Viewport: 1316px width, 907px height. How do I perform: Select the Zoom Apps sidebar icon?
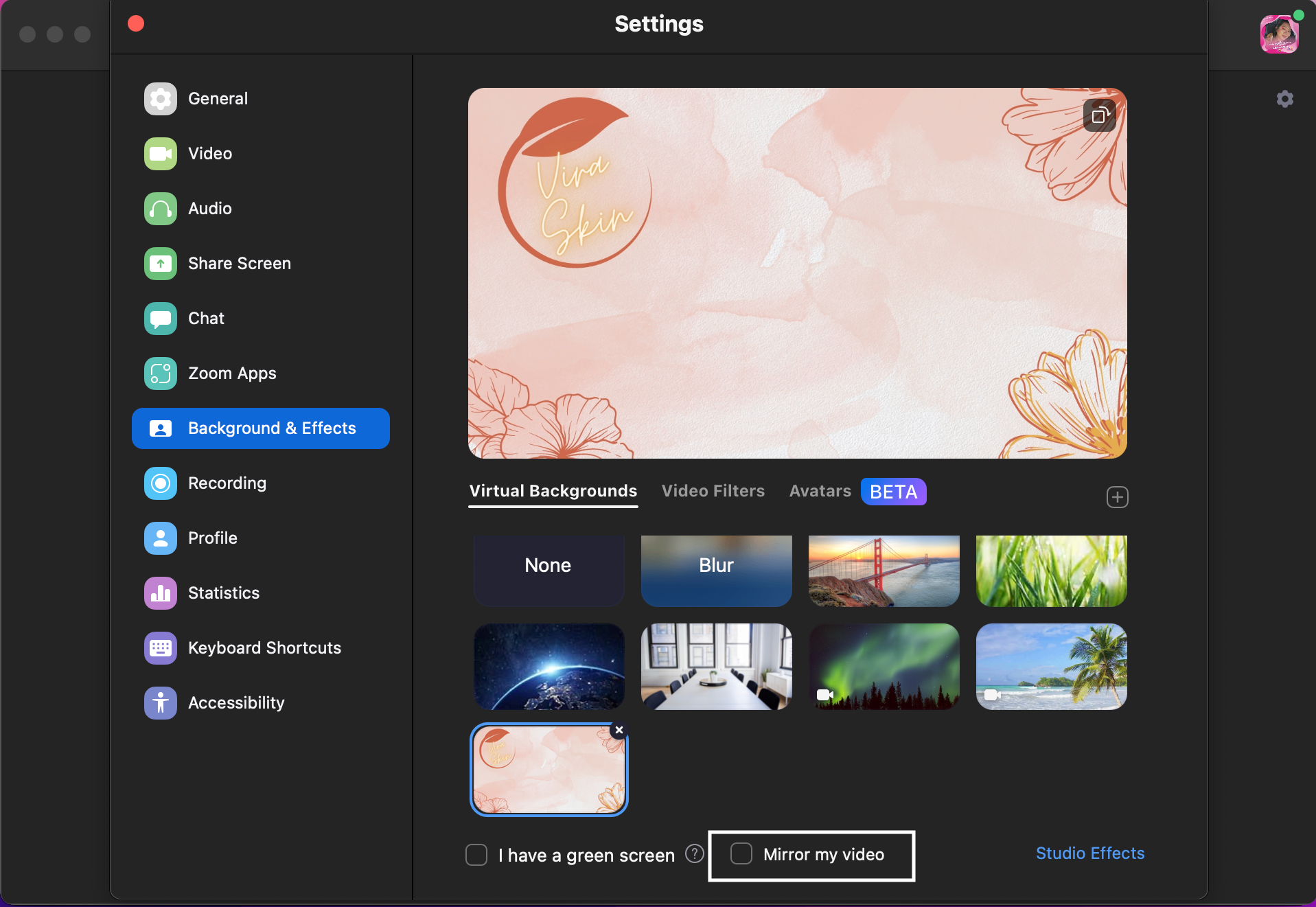click(160, 374)
